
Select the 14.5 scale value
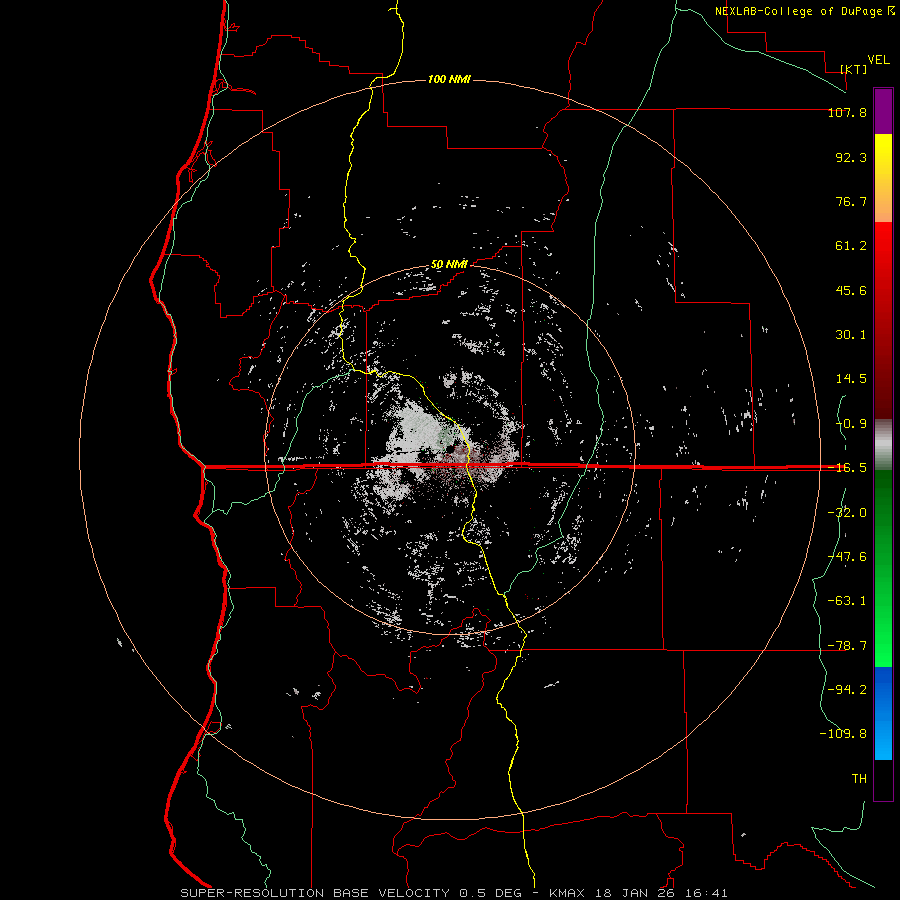(851, 379)
